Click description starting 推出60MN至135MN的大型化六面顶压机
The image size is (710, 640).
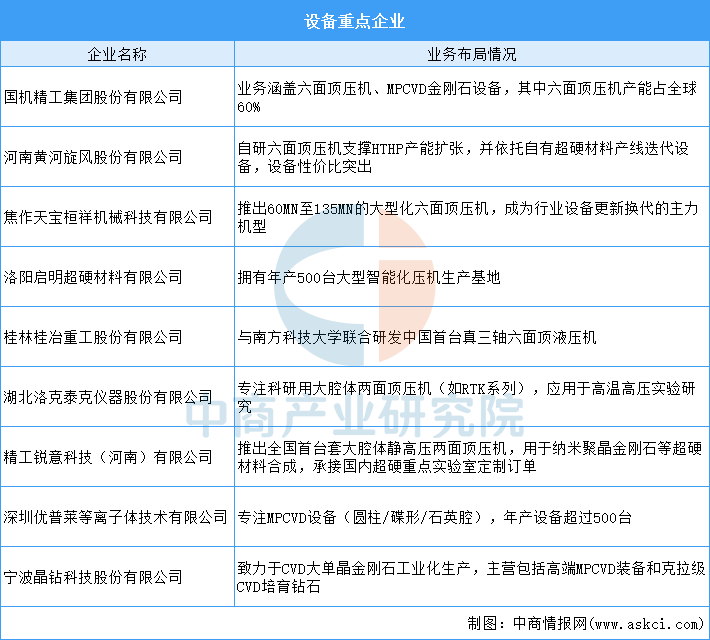point(468,217)
